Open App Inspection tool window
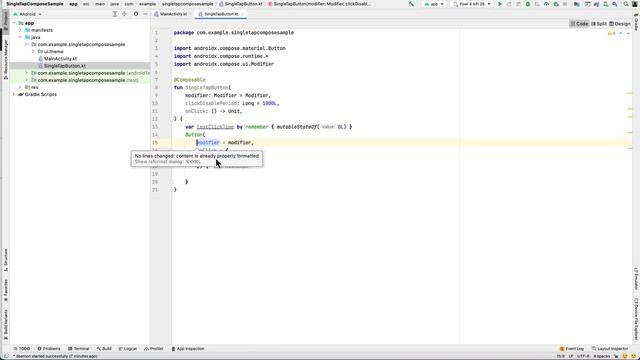 [x=188, y=349]
